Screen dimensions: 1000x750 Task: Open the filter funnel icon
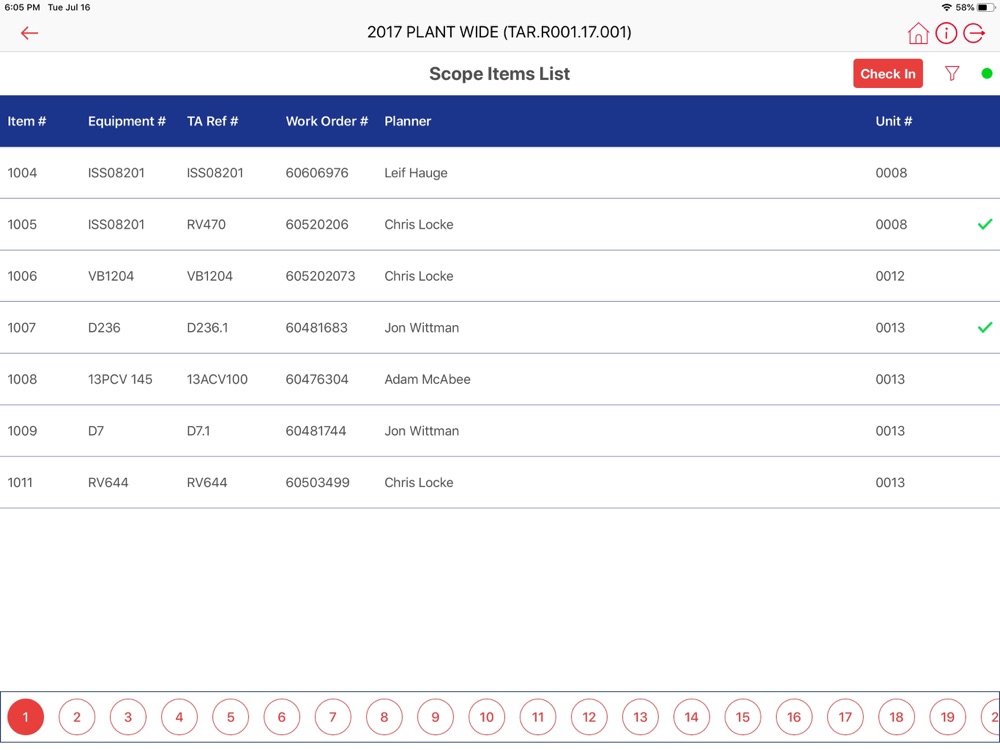[x=952, y=74]
